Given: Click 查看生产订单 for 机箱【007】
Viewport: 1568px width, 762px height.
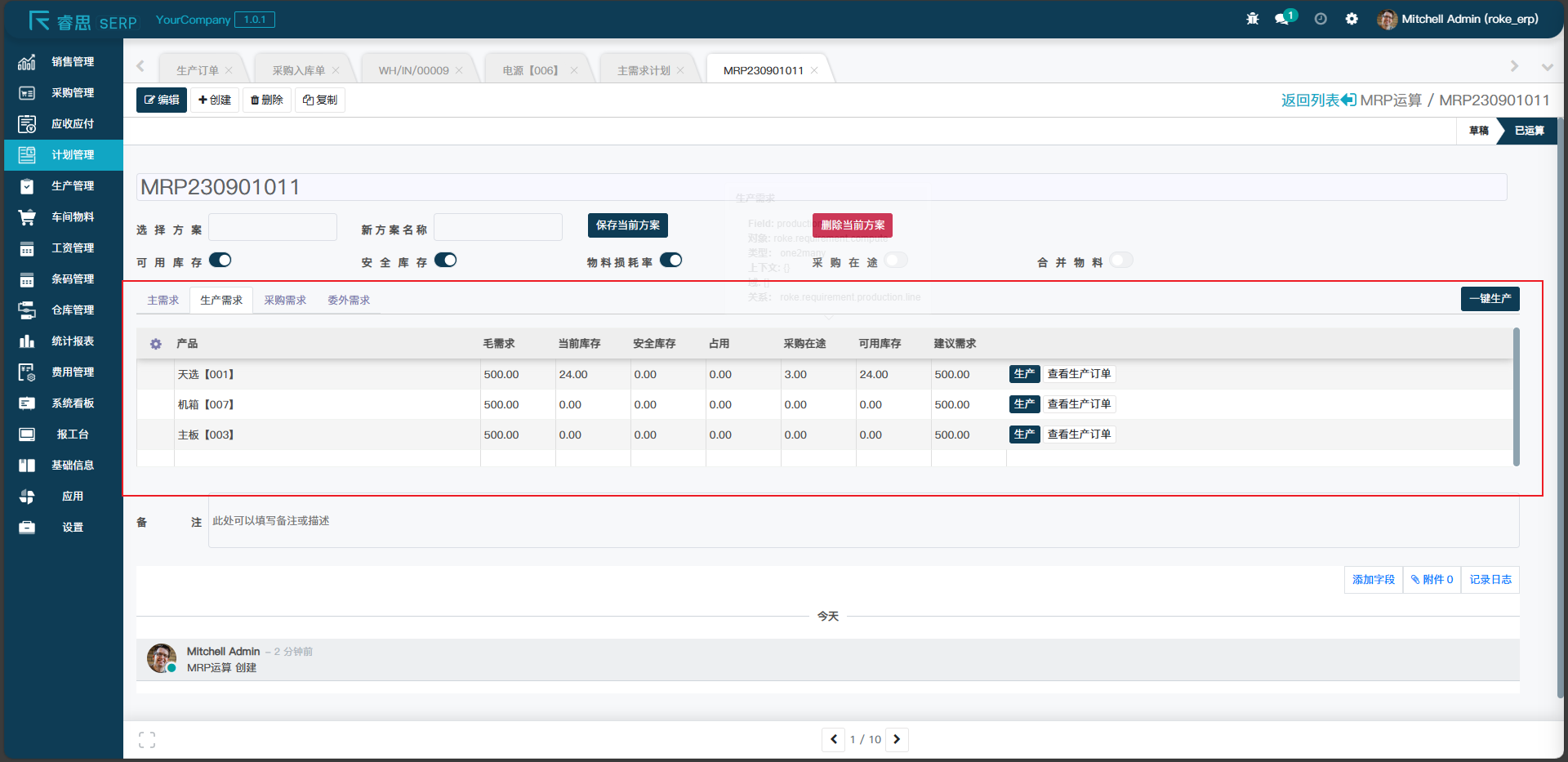Looking at the screenshot, I should pyautogui.click(x=1079, y=404).
